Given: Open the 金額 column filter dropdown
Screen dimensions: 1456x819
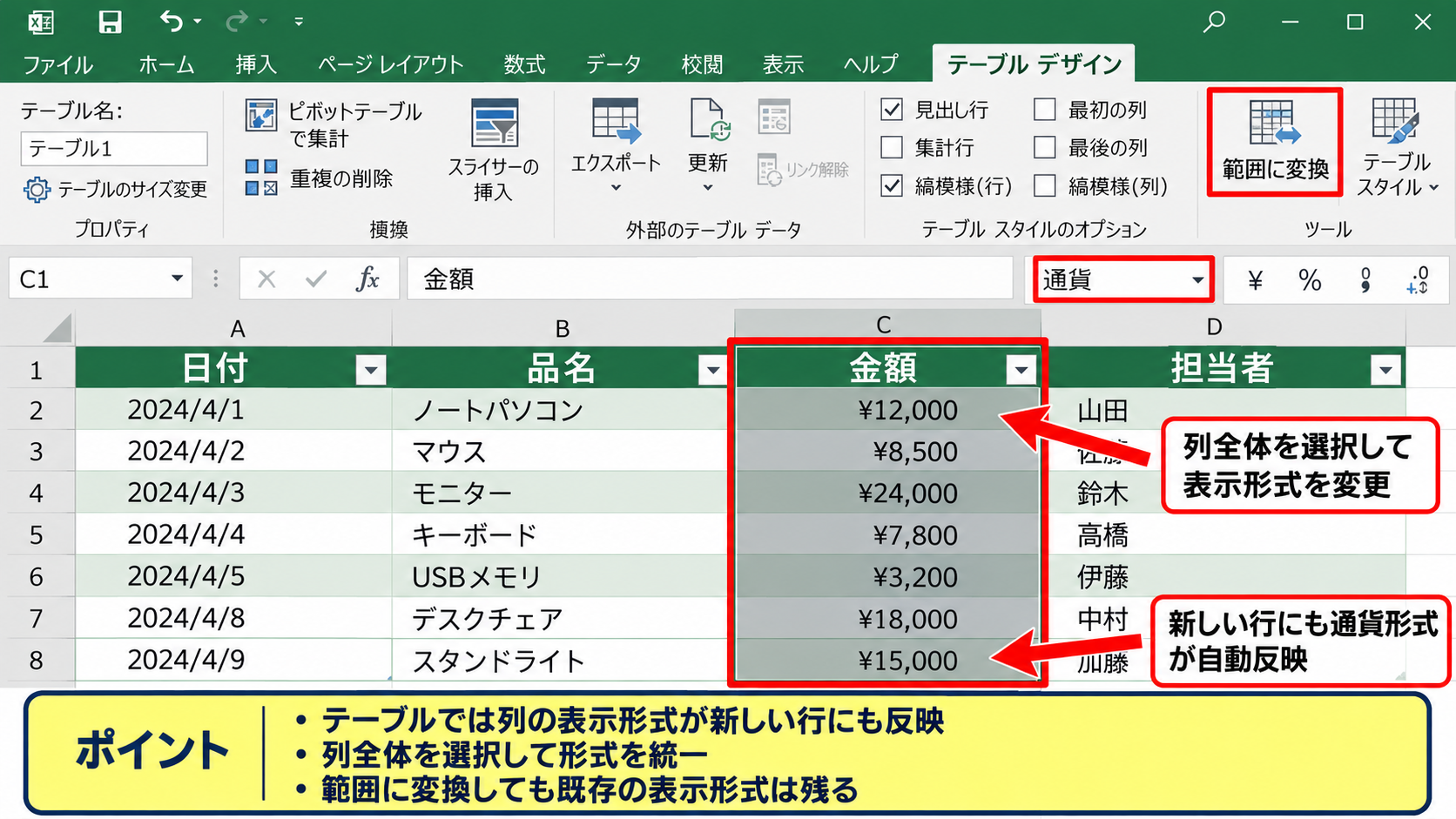Looking at the screenshot, I should click(x=1021, y=370).
